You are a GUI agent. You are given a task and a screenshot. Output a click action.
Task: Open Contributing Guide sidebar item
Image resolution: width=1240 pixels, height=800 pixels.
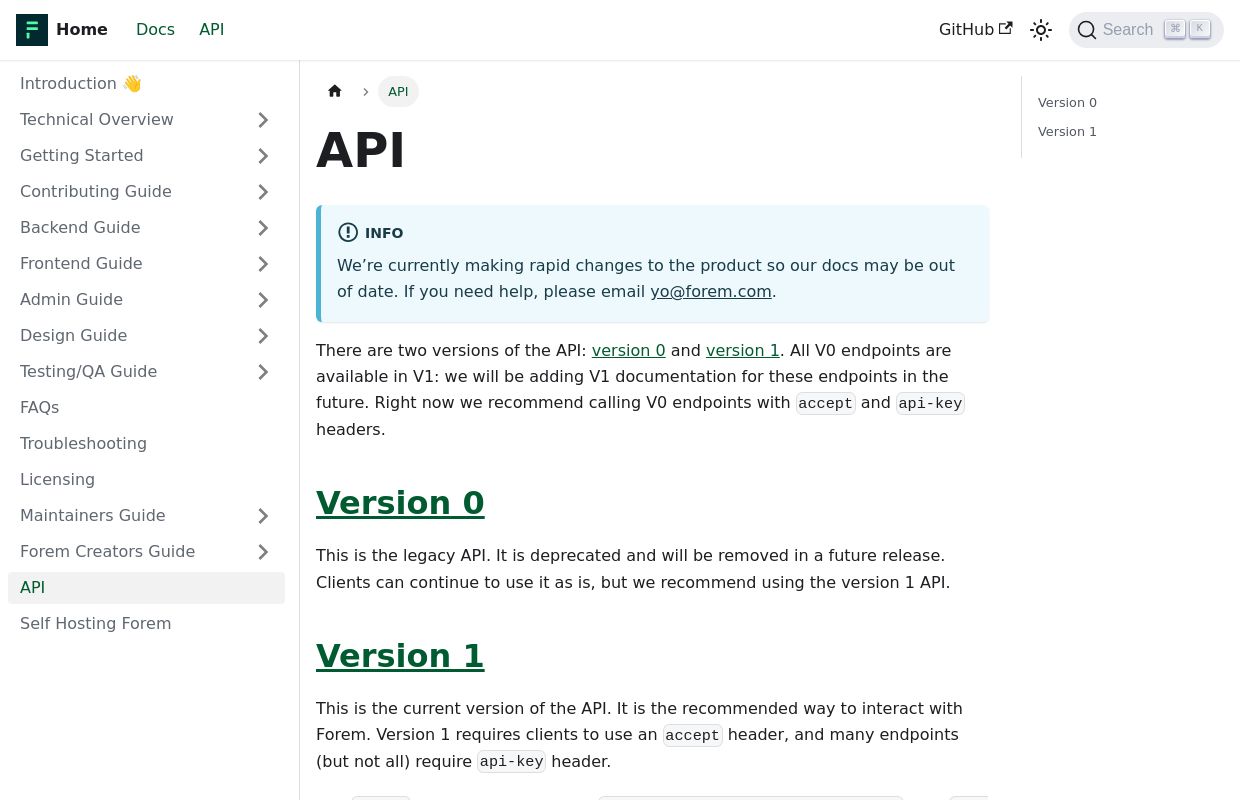[x=125, y=192]
